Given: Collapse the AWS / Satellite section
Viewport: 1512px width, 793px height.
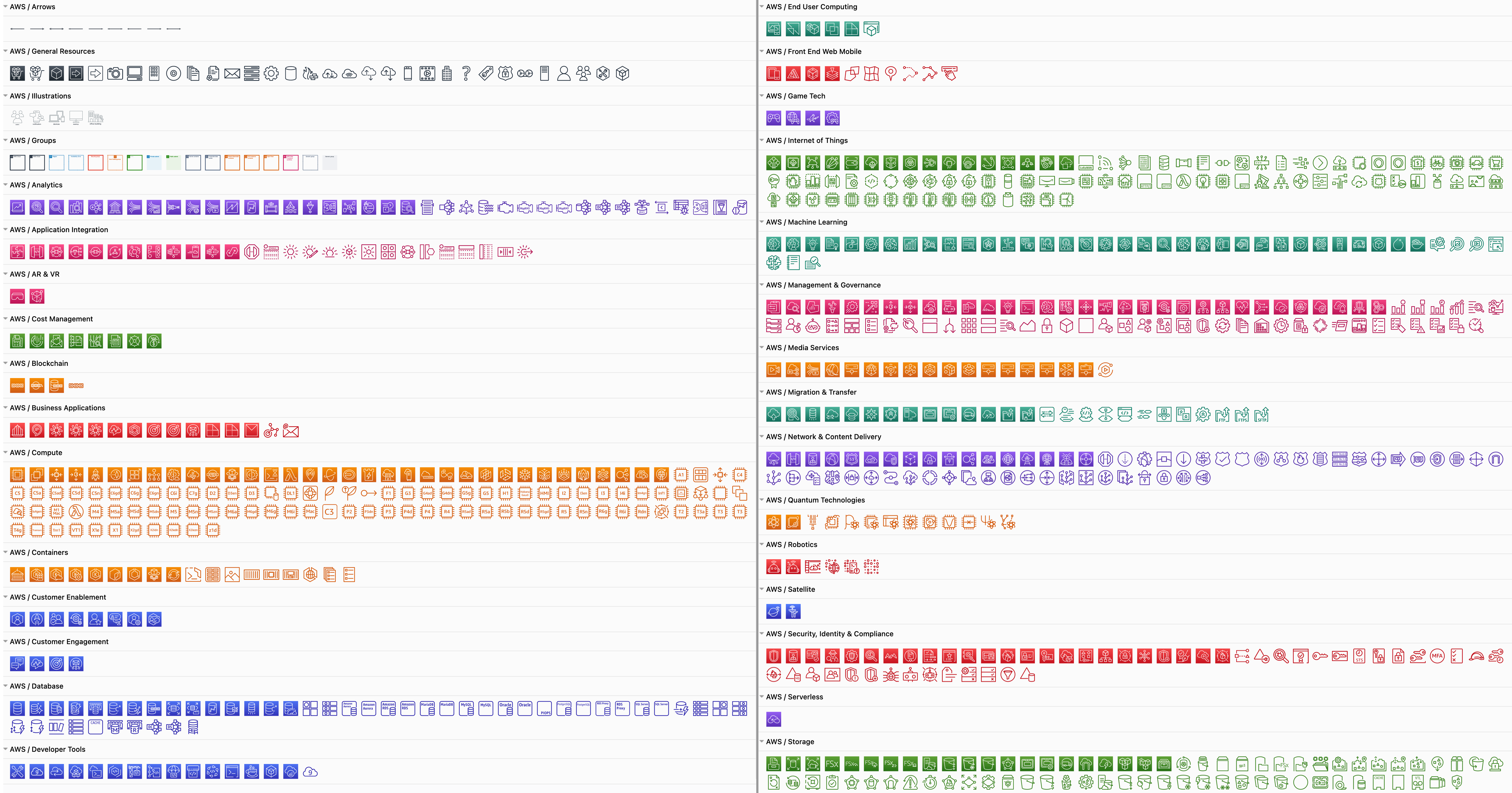Looking at the screenshot, I should [762, 589].
